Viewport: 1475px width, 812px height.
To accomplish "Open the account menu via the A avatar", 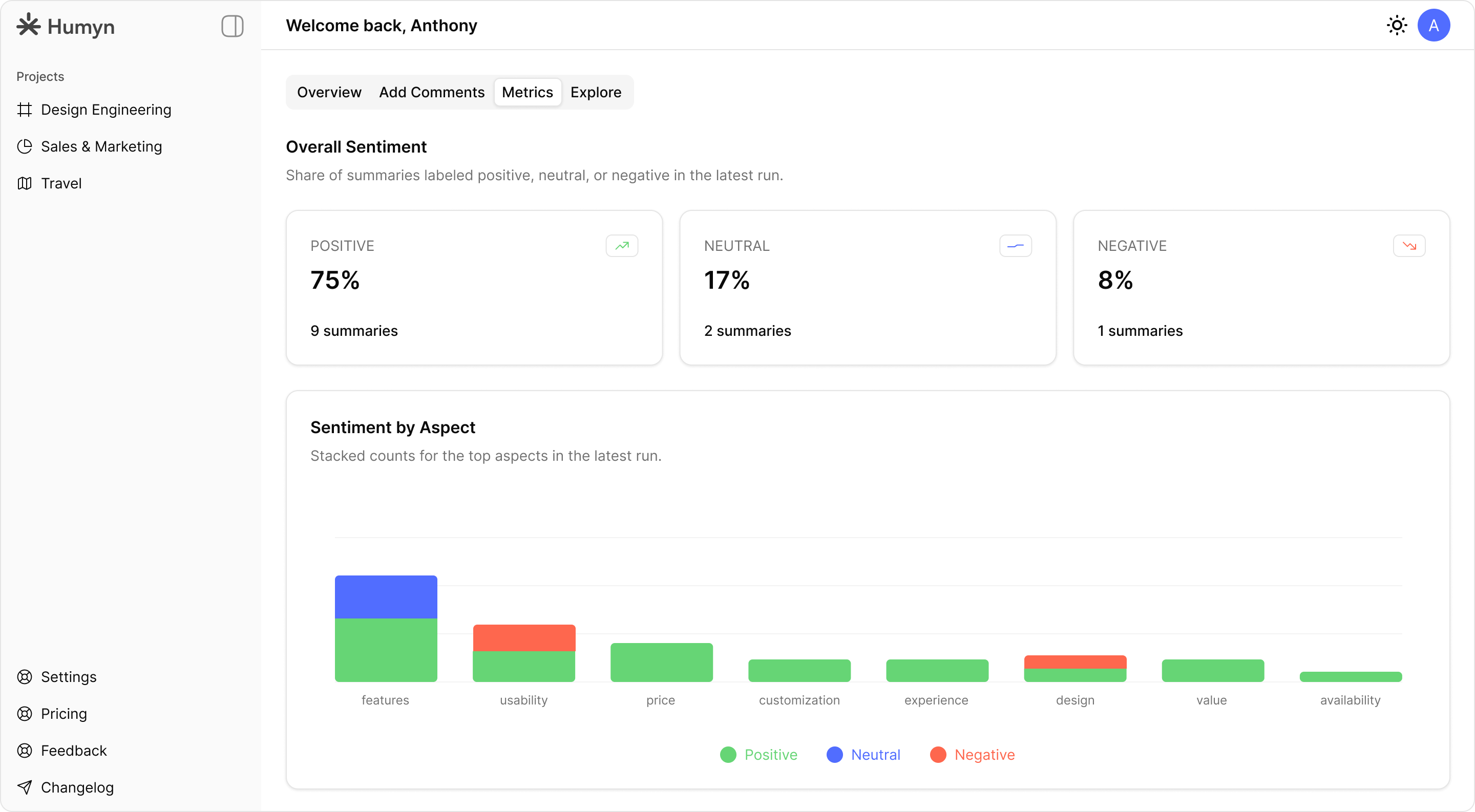I will coord(1434,25).
